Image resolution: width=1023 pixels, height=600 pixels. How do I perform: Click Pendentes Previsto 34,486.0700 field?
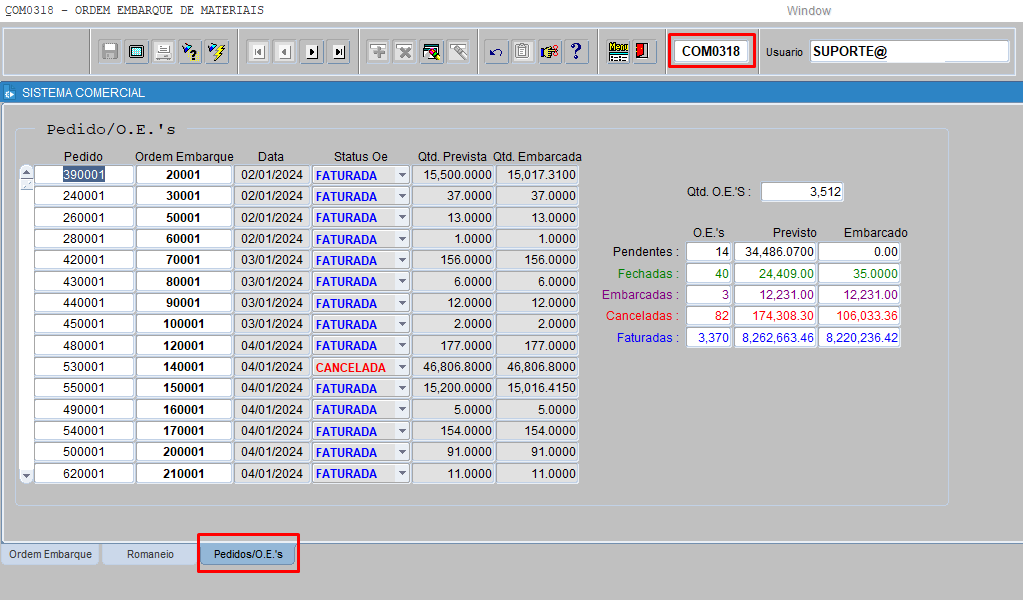tap(775, 252)
